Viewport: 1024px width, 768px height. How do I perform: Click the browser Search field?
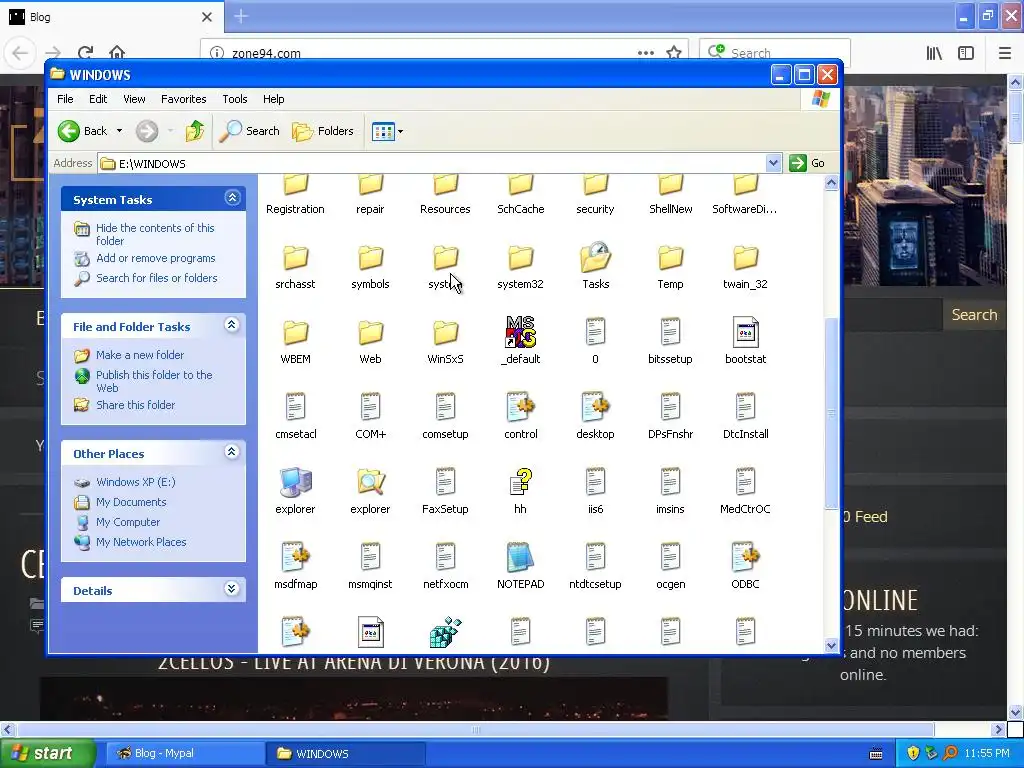[775, 53]
